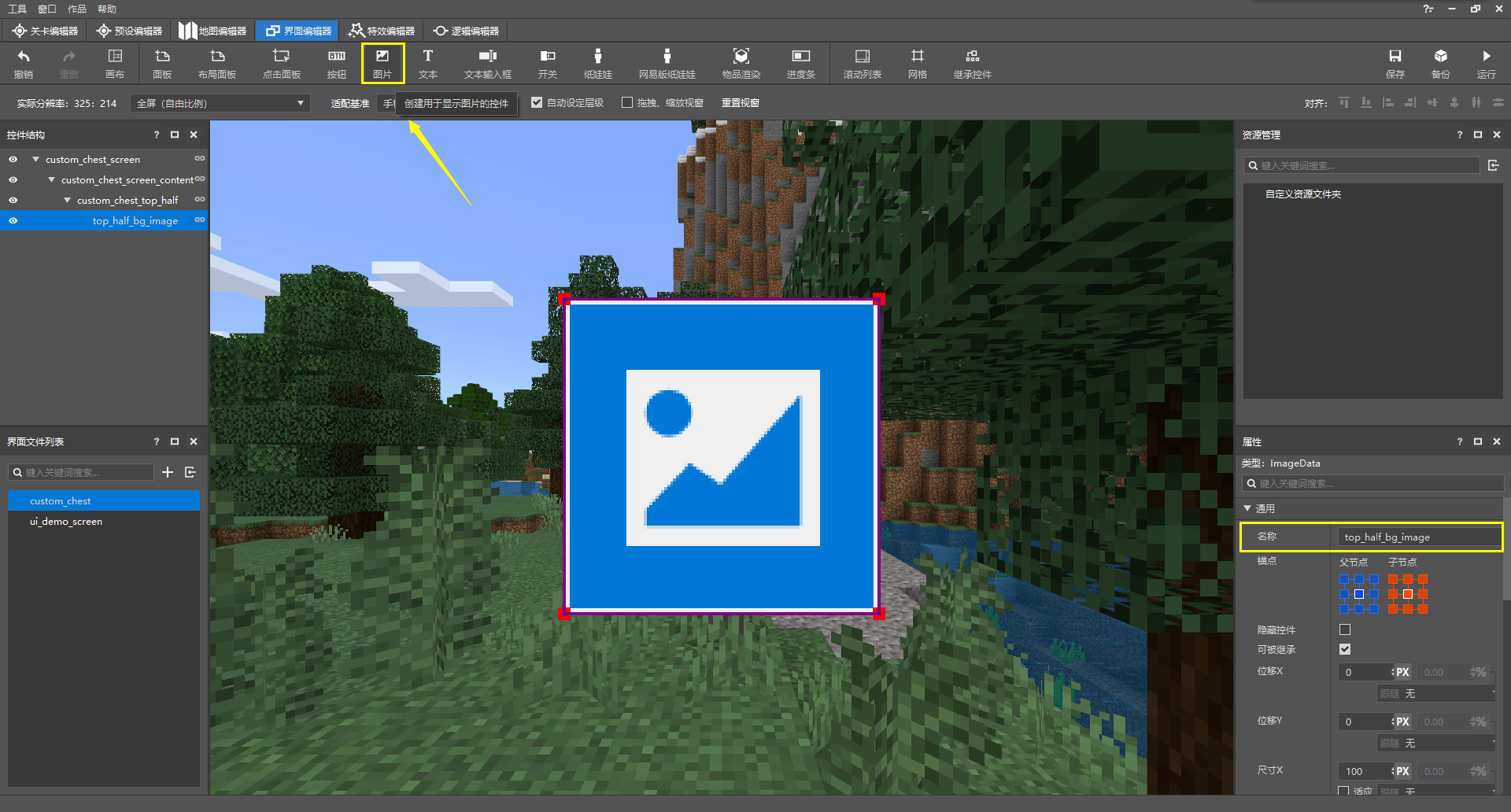Image resolution: width=1511 pixels, height=812 pixels.
Task: Open the 窗口 menu
Action: [47, 9]
